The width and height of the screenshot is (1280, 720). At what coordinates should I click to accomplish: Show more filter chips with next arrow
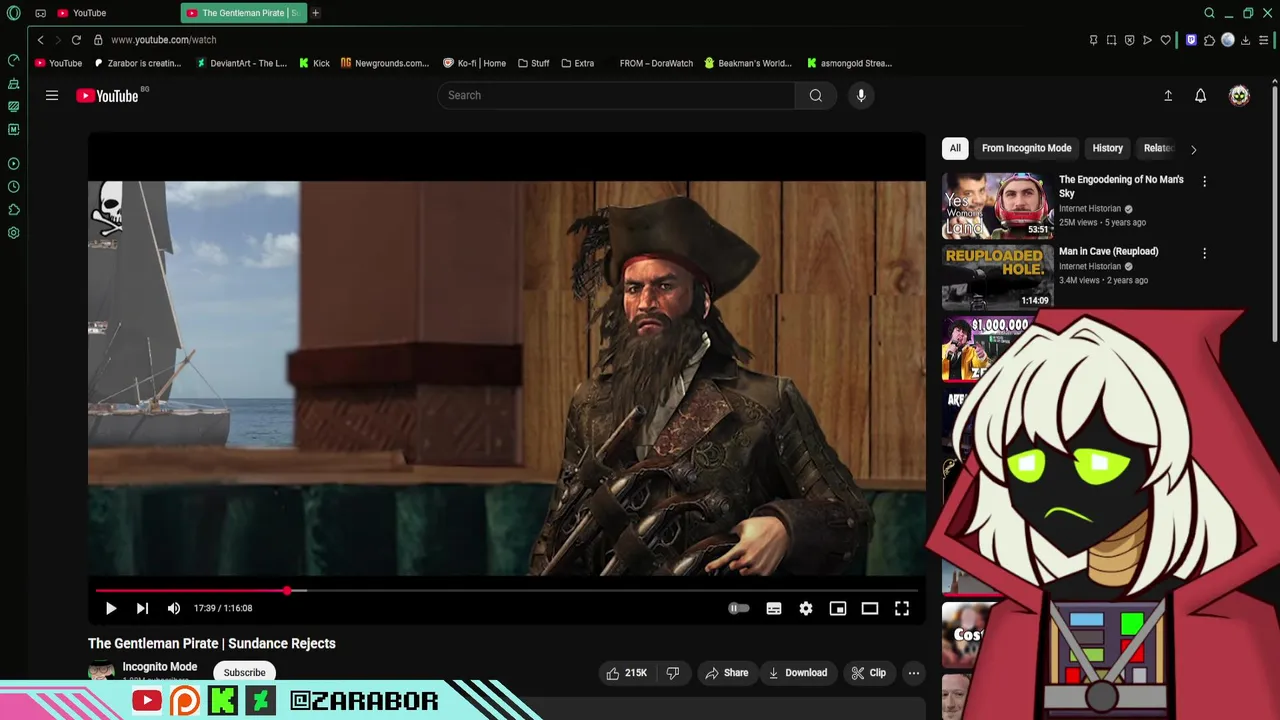(x=1193, y=149)
